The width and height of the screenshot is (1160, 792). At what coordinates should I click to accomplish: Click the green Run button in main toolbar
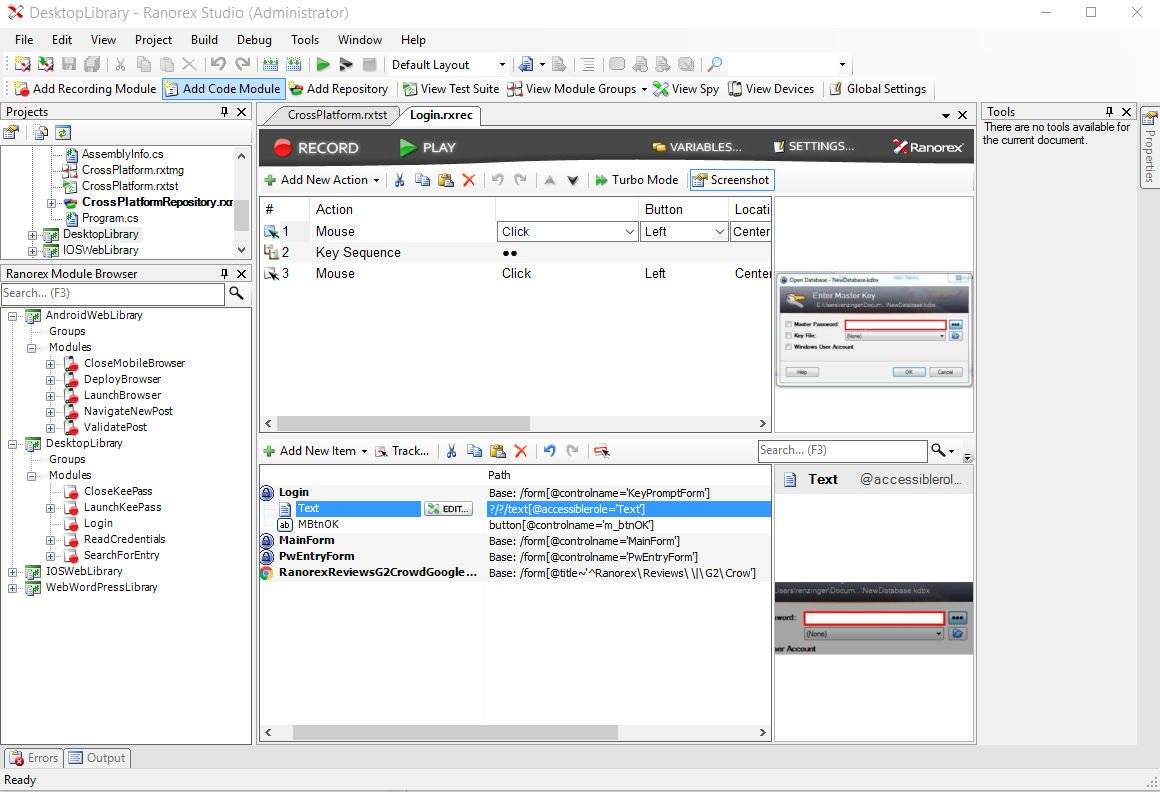[x=323, y=65]
